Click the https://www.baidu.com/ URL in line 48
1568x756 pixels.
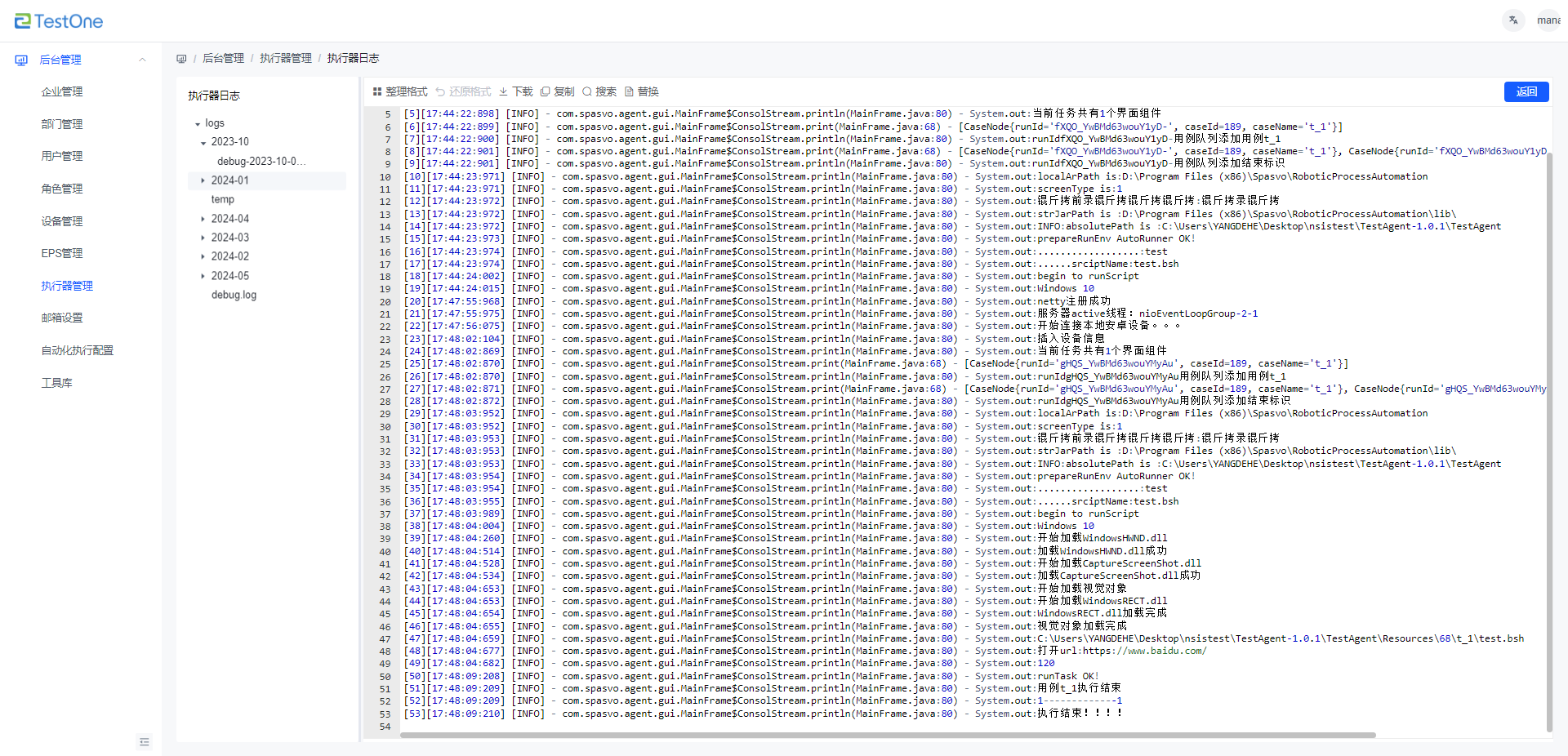(1144, 651)
